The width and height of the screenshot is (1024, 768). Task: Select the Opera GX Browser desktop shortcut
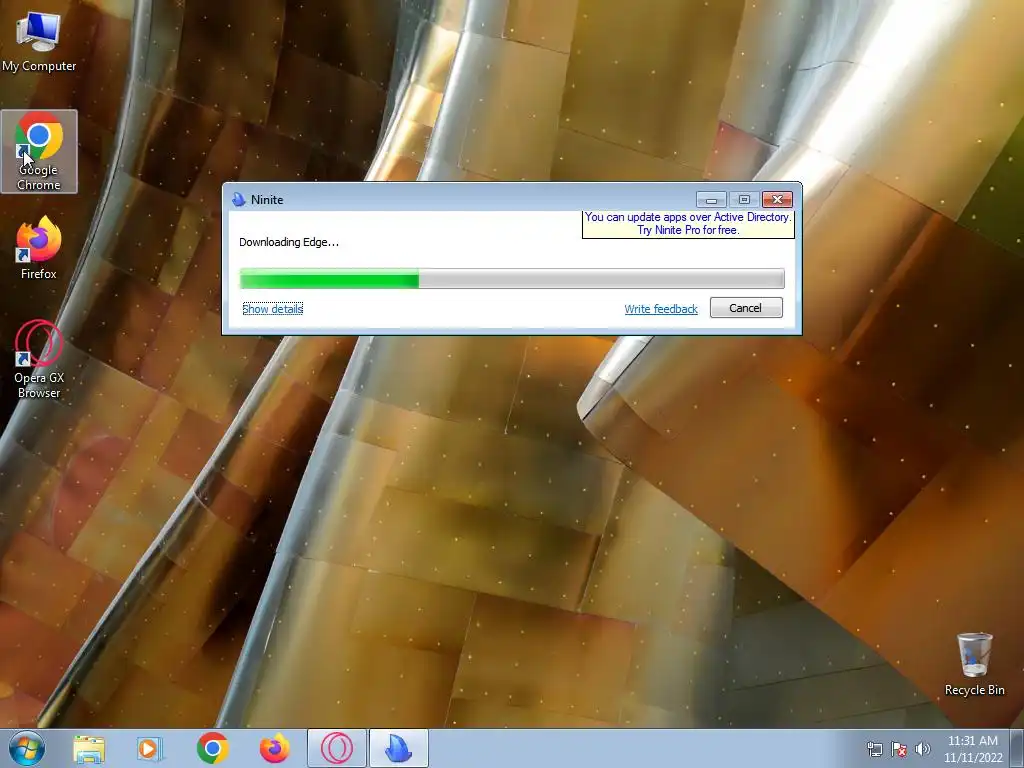[39, 359]
